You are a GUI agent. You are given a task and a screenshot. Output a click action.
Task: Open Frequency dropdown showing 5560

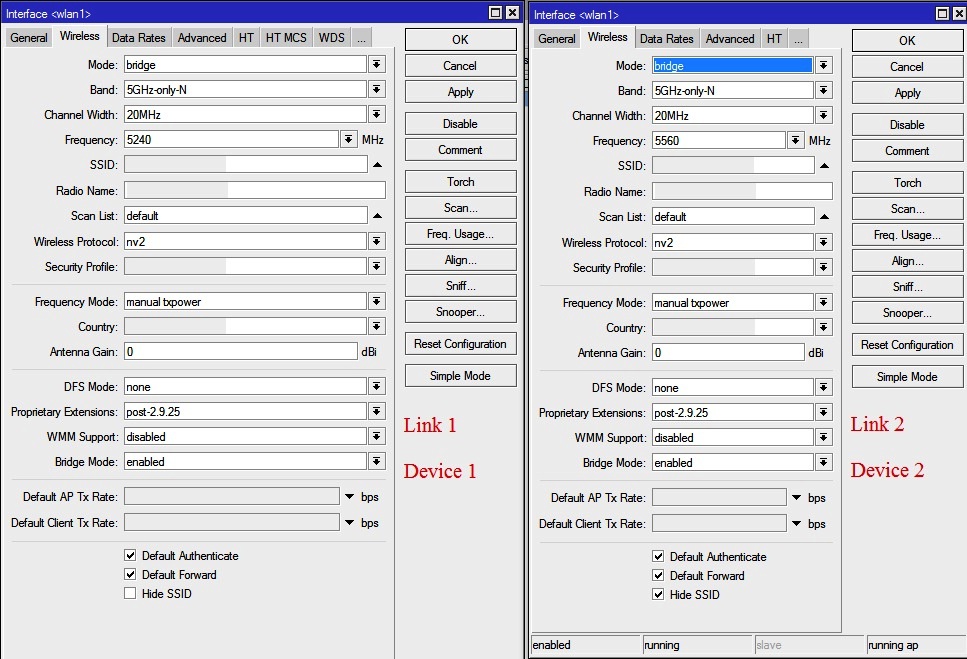(x=796, y=141)
